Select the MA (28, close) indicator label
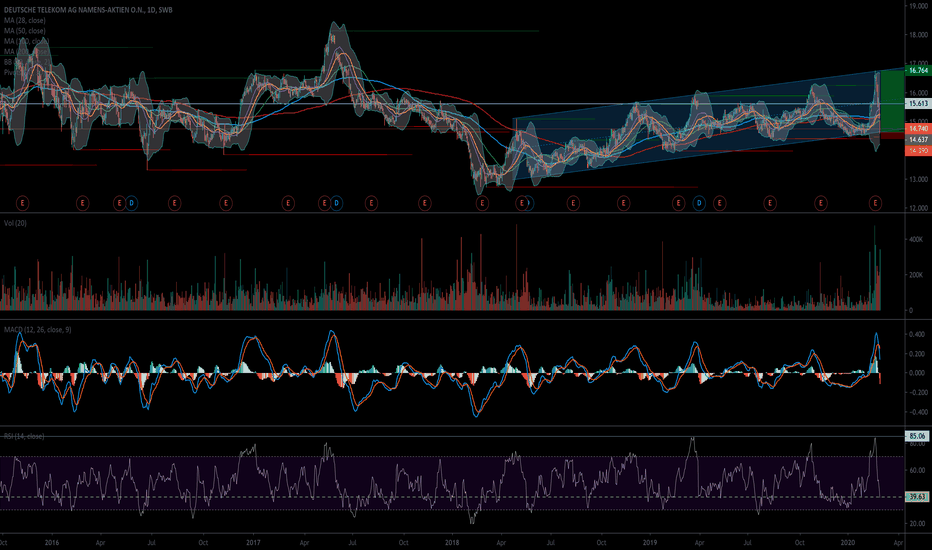Screen dimensions: 932x550 point(24,20)
